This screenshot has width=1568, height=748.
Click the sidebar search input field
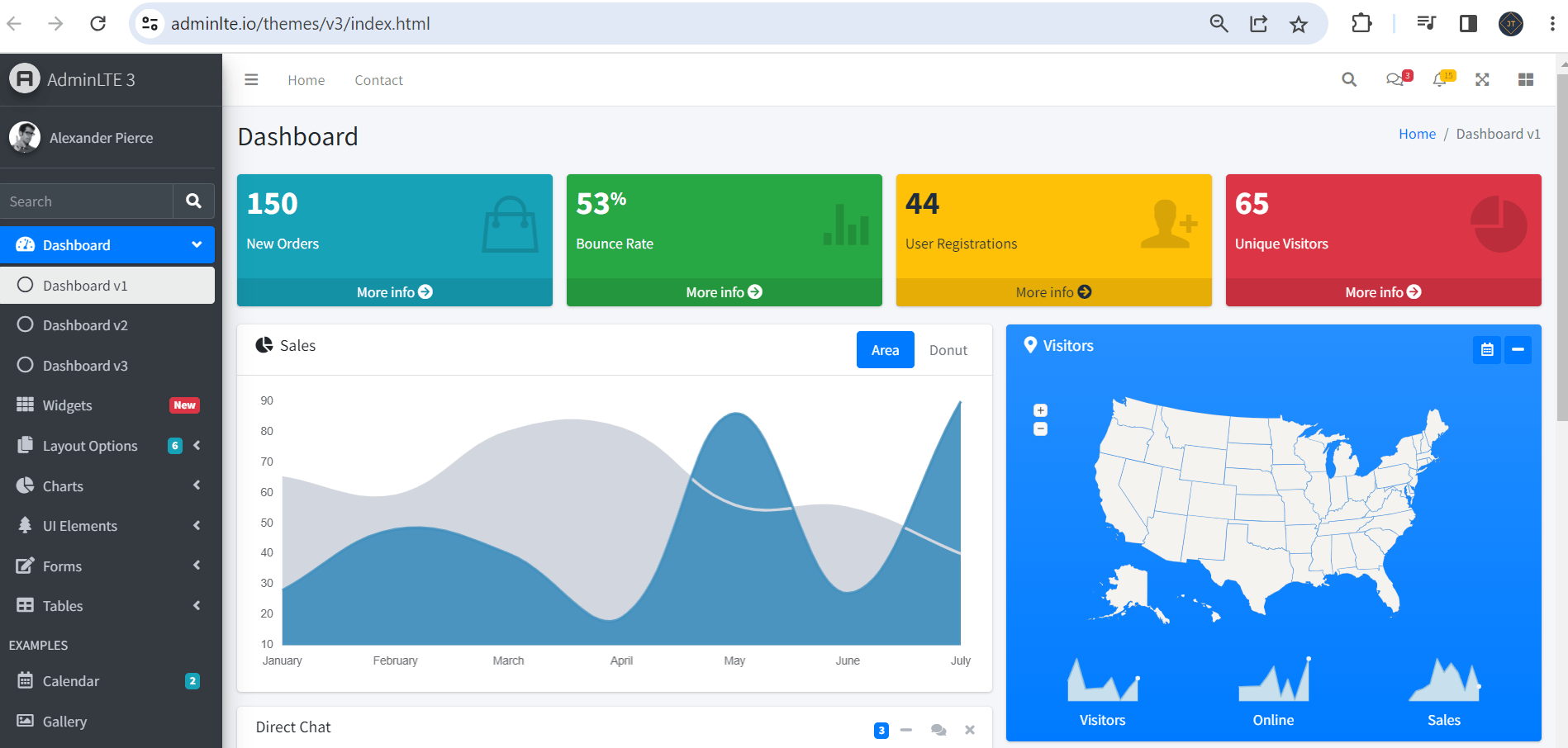point(87,201)
